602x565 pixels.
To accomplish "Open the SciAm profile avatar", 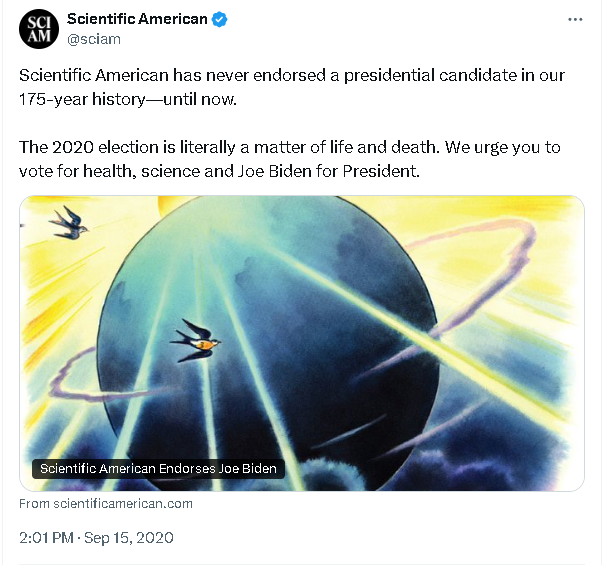I will tap(38, 27).
